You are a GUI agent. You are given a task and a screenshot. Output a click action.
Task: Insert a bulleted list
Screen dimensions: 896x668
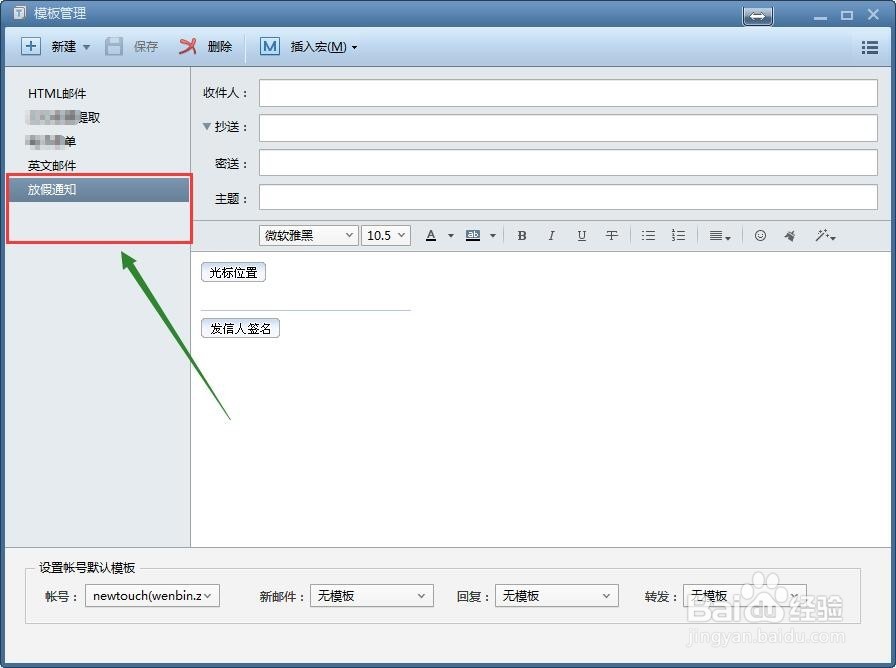point(648,235)
